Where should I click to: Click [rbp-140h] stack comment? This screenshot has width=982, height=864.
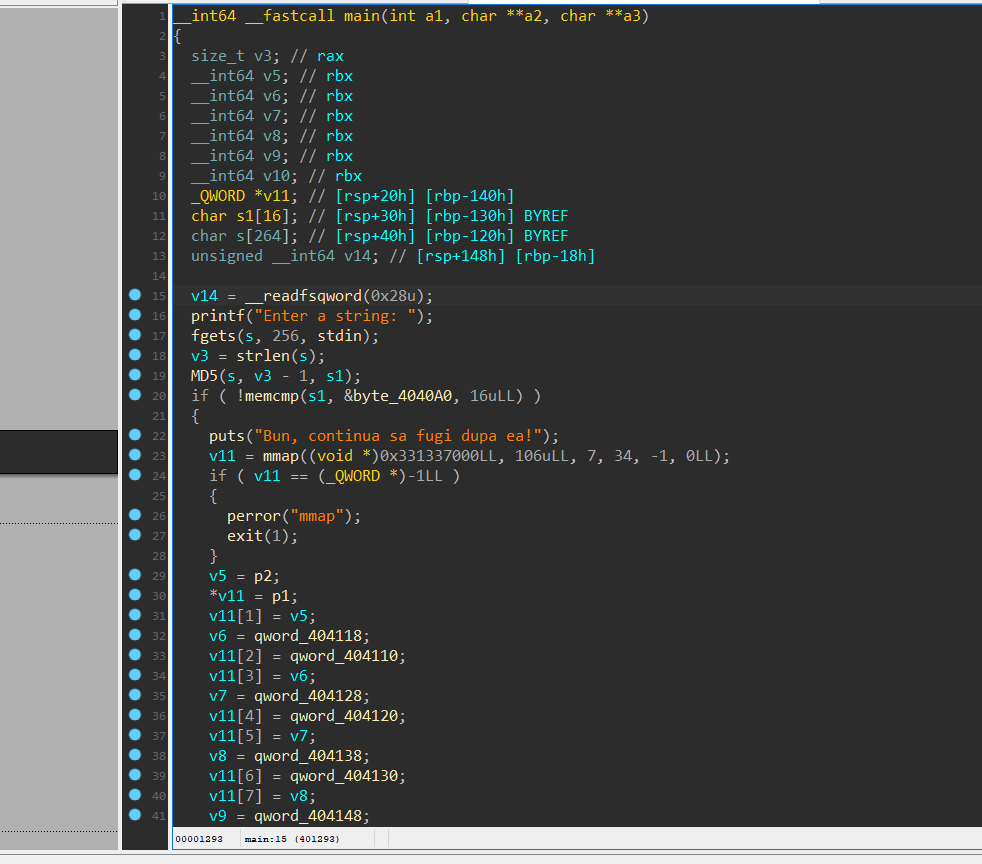pos(470,196)
